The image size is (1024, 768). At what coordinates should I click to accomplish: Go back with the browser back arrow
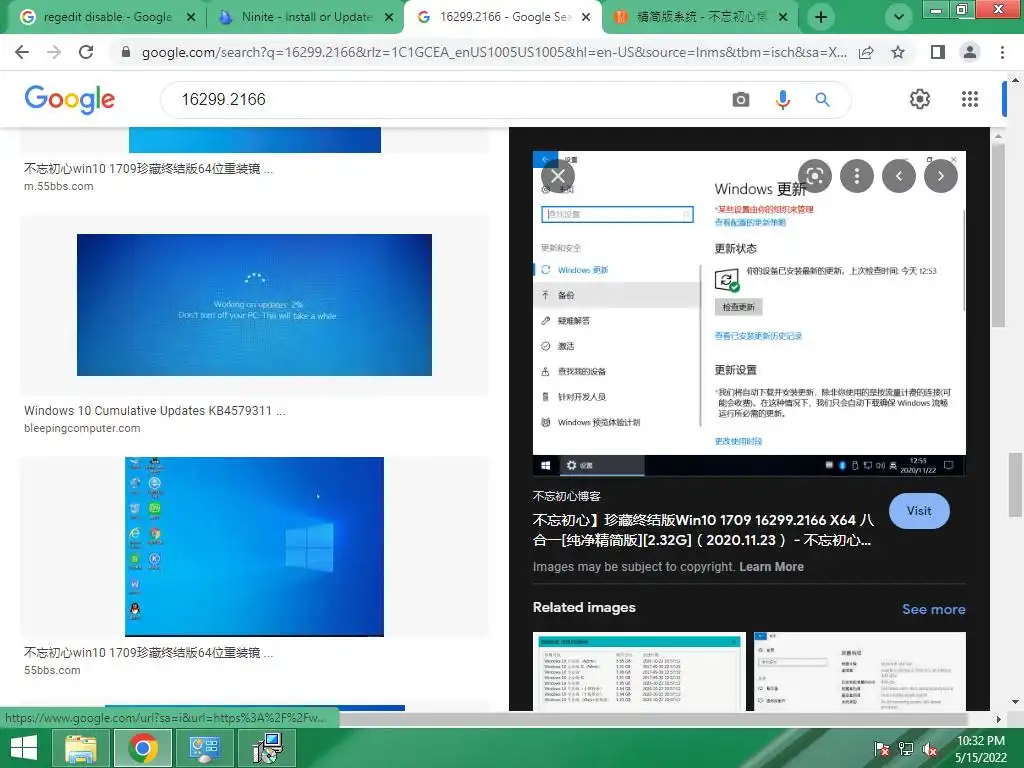pos(22,52)
